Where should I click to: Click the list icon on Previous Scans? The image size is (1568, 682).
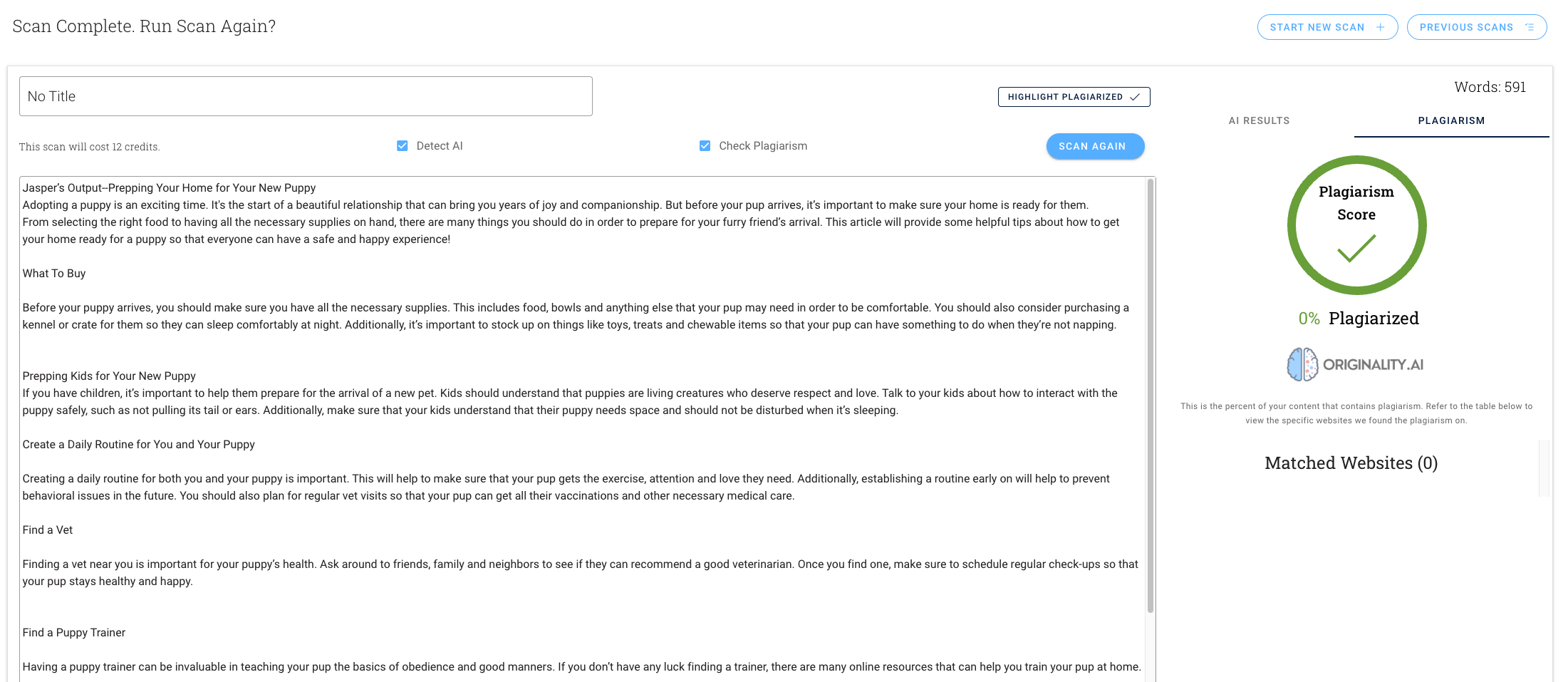click(1530, 26)
